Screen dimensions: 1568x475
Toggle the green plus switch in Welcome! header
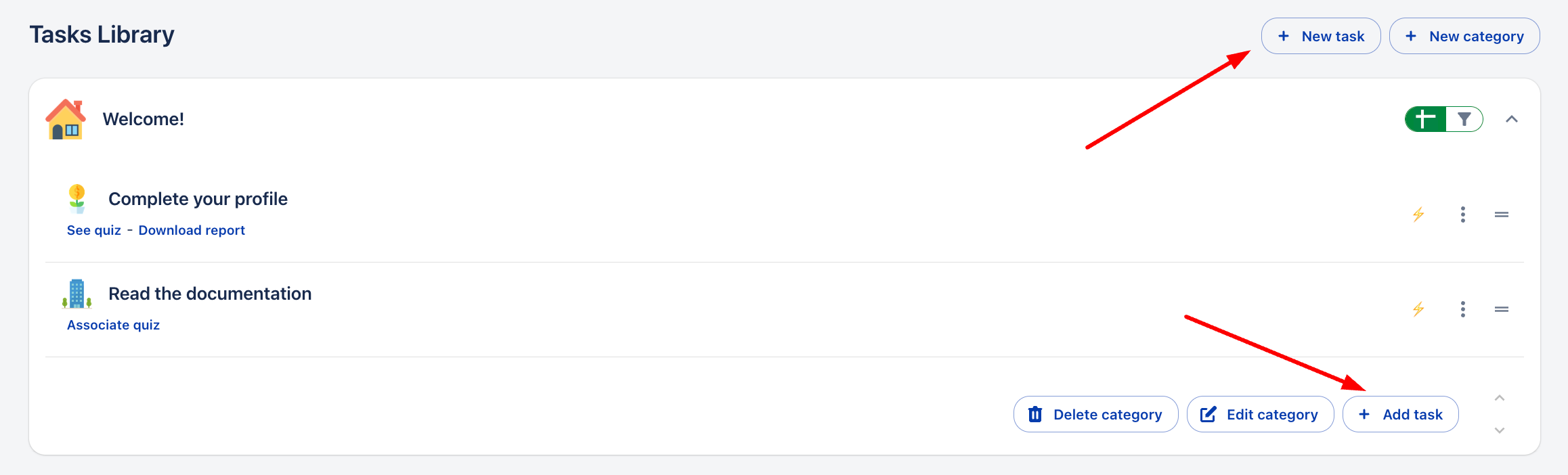pos(1425,119)
